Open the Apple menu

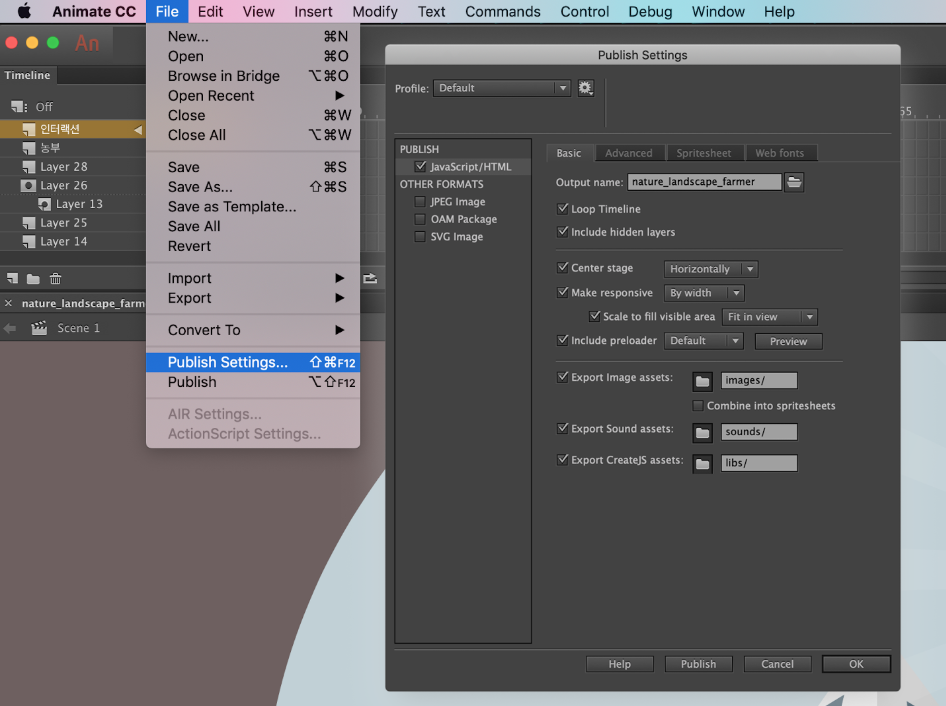(24, 11)
